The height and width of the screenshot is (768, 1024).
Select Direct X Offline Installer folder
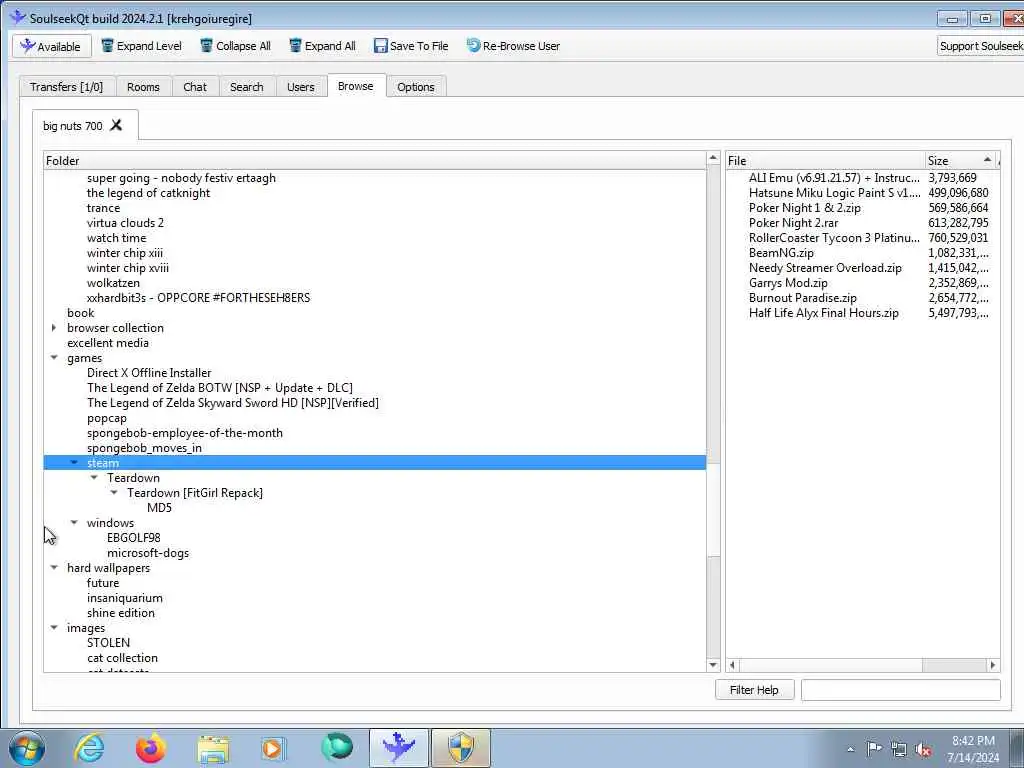click(x=149, y=373)
